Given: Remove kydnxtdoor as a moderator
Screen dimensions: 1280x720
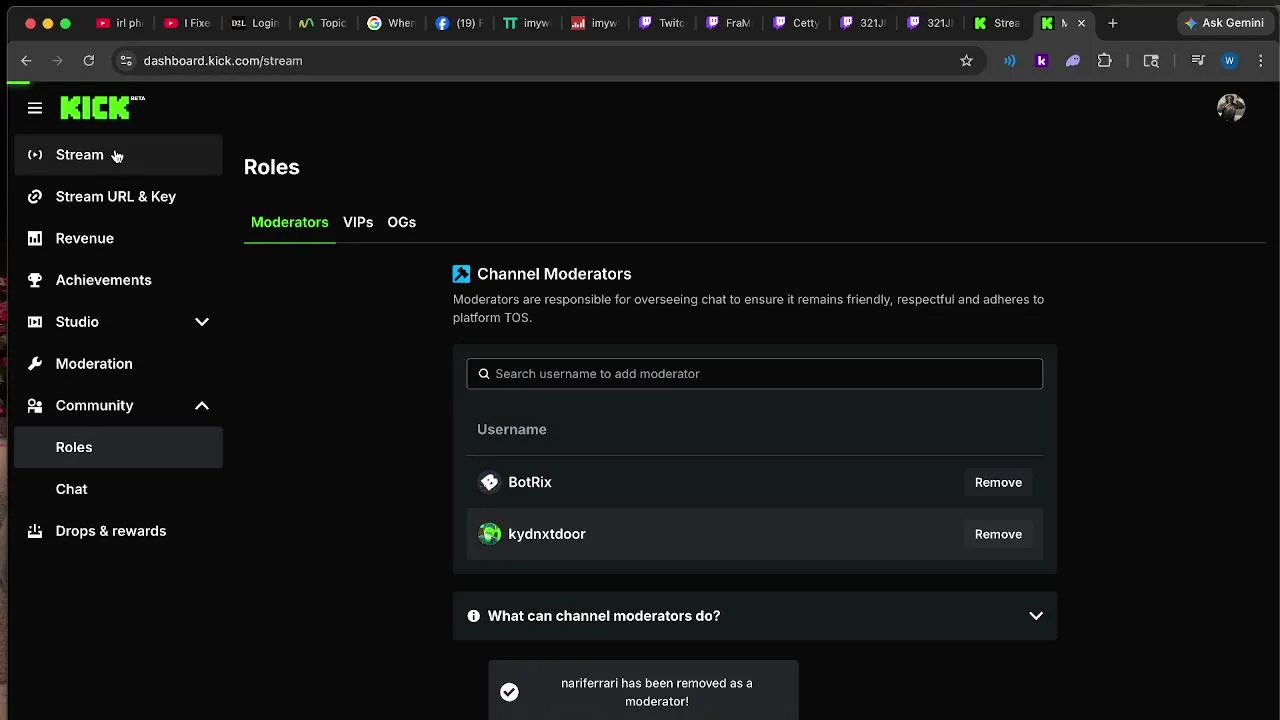Looking at the screenshot, I should point(998,534).
